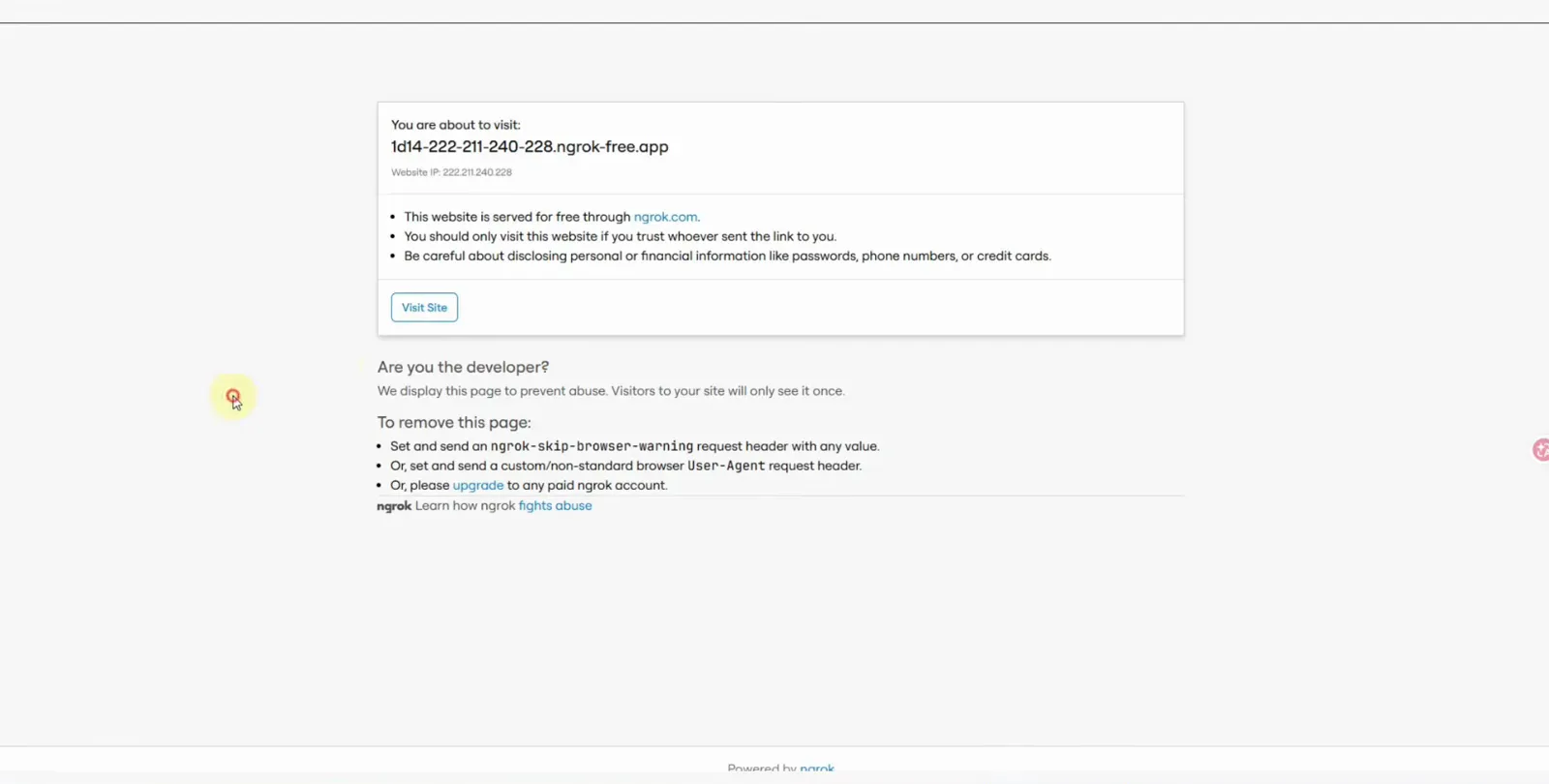Screen dimensions: 1549x784
Task: Open the ngrok.com link
Action: [665, 217]
